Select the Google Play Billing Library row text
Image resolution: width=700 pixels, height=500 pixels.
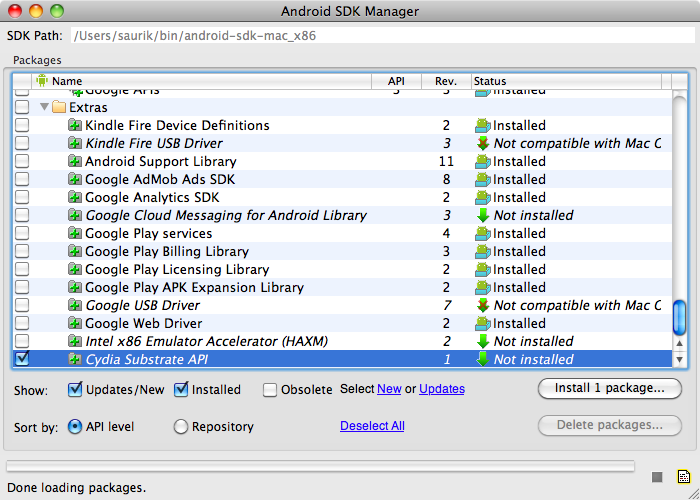point(167,251)
